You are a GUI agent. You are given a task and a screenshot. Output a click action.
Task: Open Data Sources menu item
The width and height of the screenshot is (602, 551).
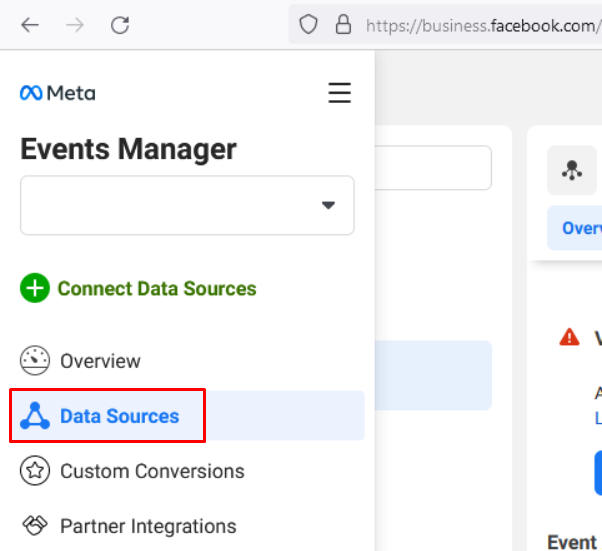point(119,416)
